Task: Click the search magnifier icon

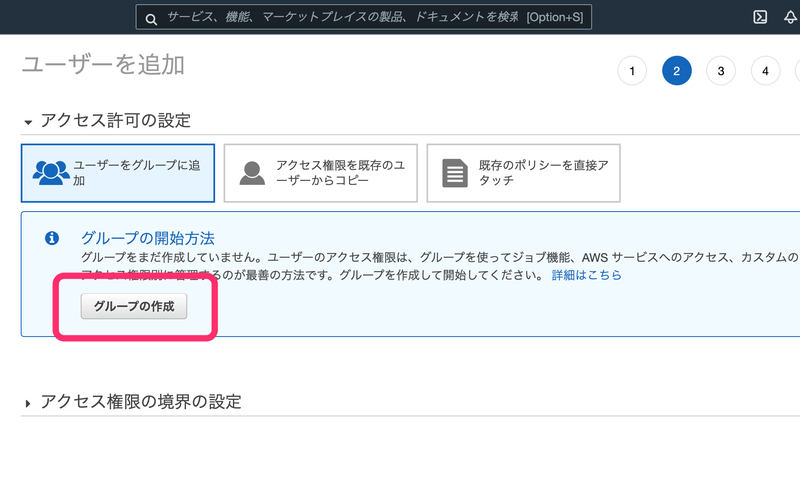Action: [151, 19]
